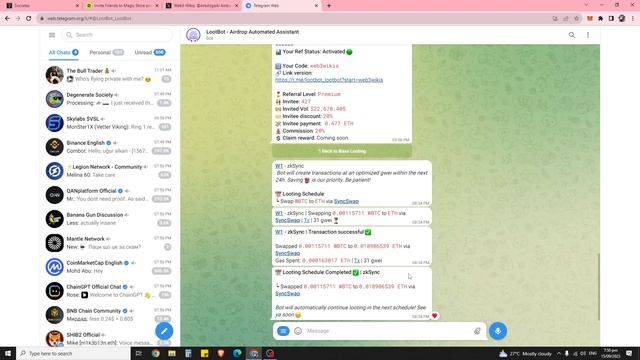Open Banana Gun Discussion chat
Viewport: 640px width, 360px height.
click(109, 219)
